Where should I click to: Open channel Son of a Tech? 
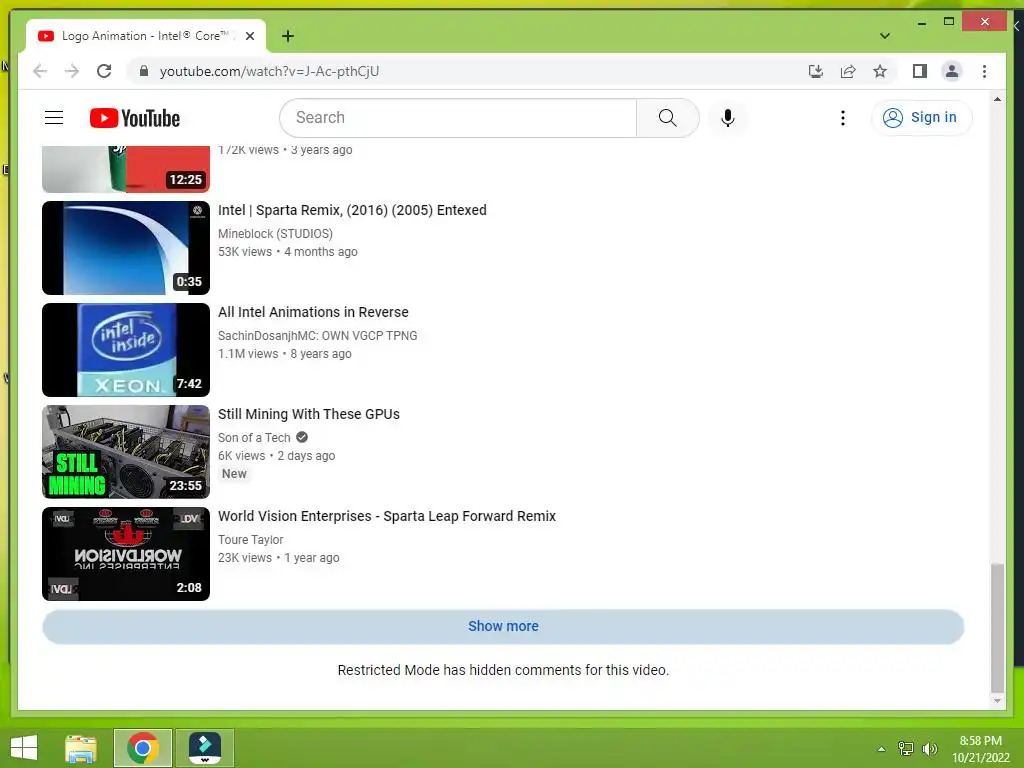pyautogui.click(x=254, y=438)
